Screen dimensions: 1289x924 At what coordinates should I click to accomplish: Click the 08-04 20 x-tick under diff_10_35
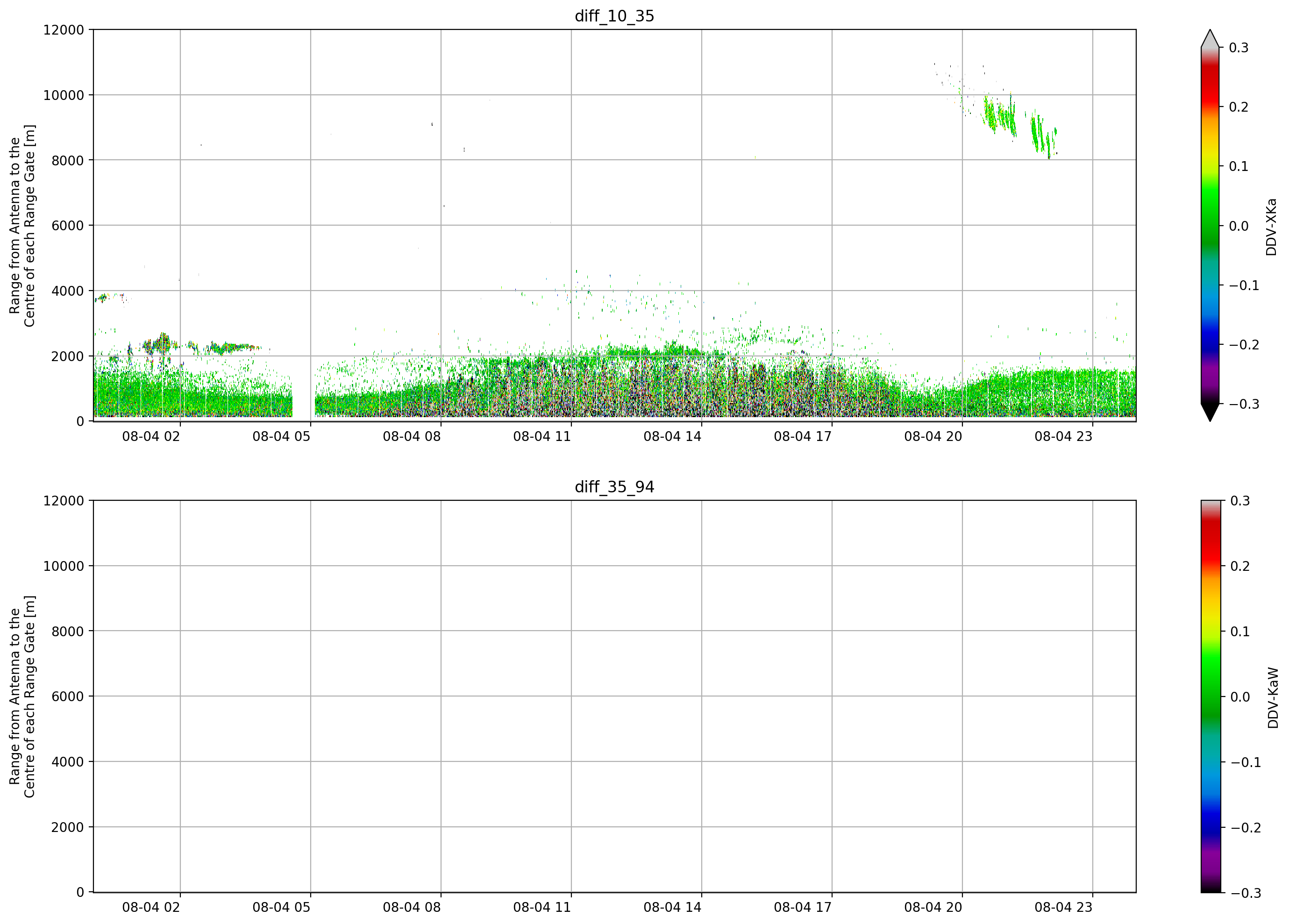933,436
